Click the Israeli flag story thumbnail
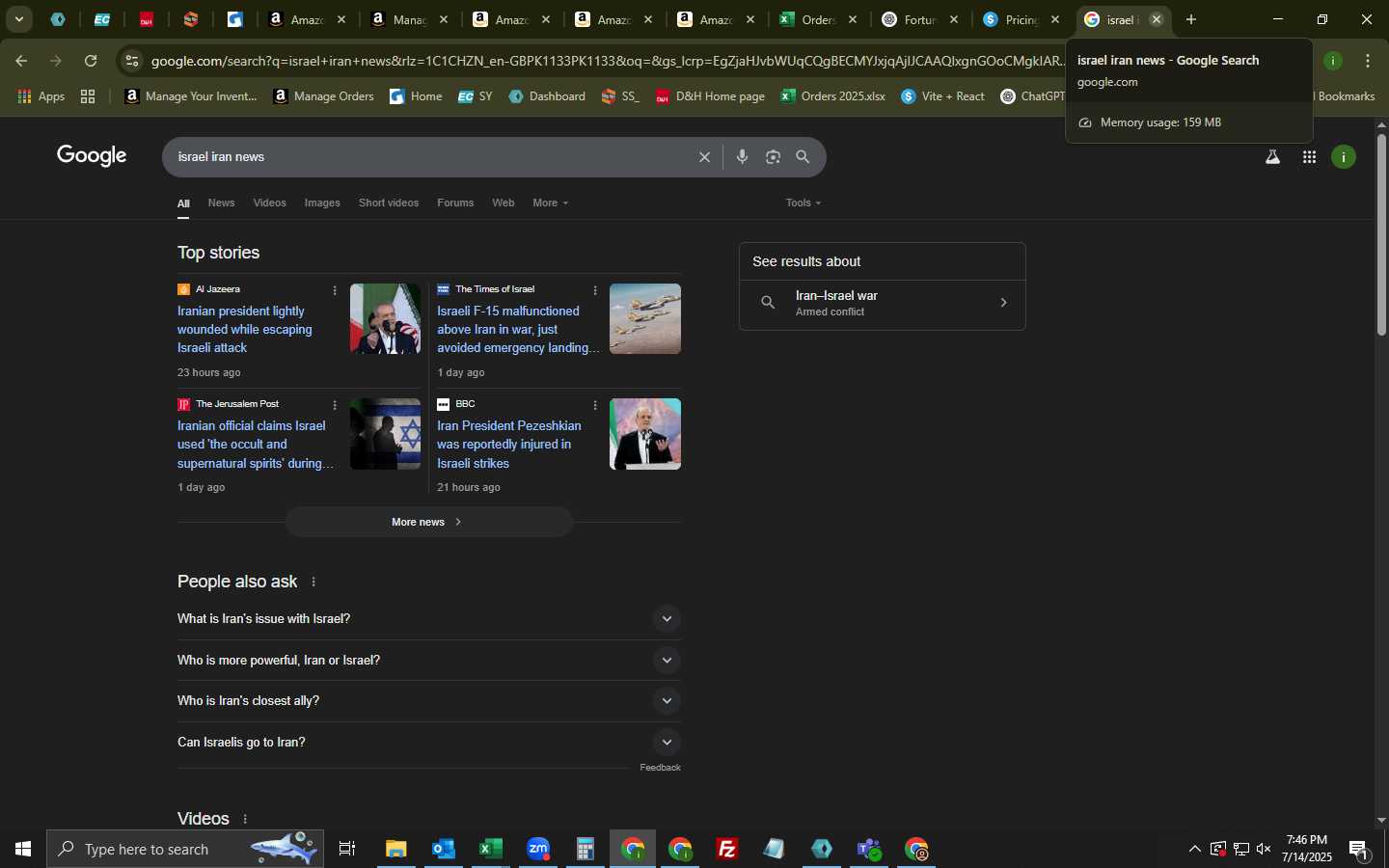 point(385,434)
